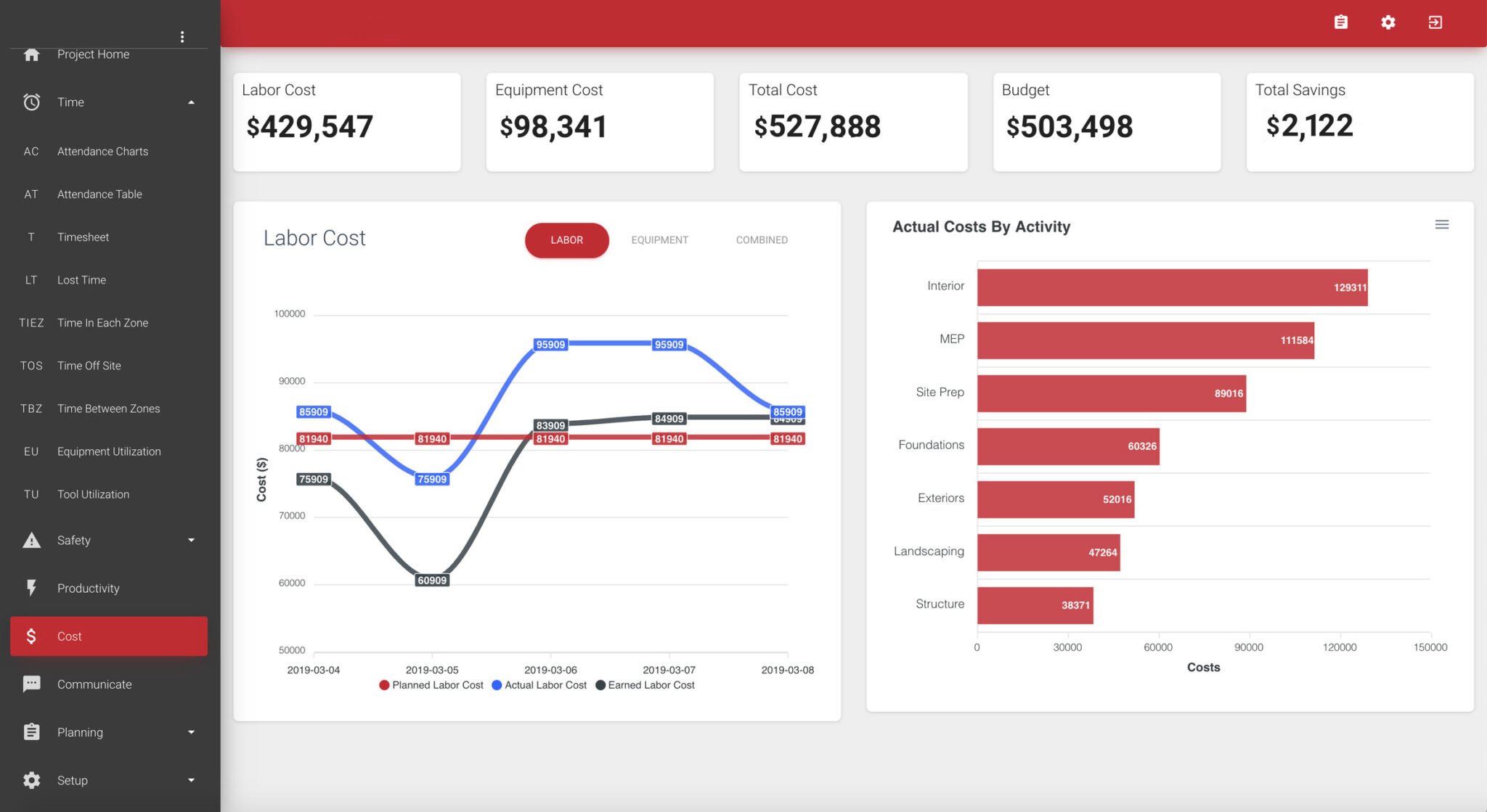Toggle the Actual Labor Cost legend entry
This screenshot has height=812, width=1487.
(x=539, y=685)
